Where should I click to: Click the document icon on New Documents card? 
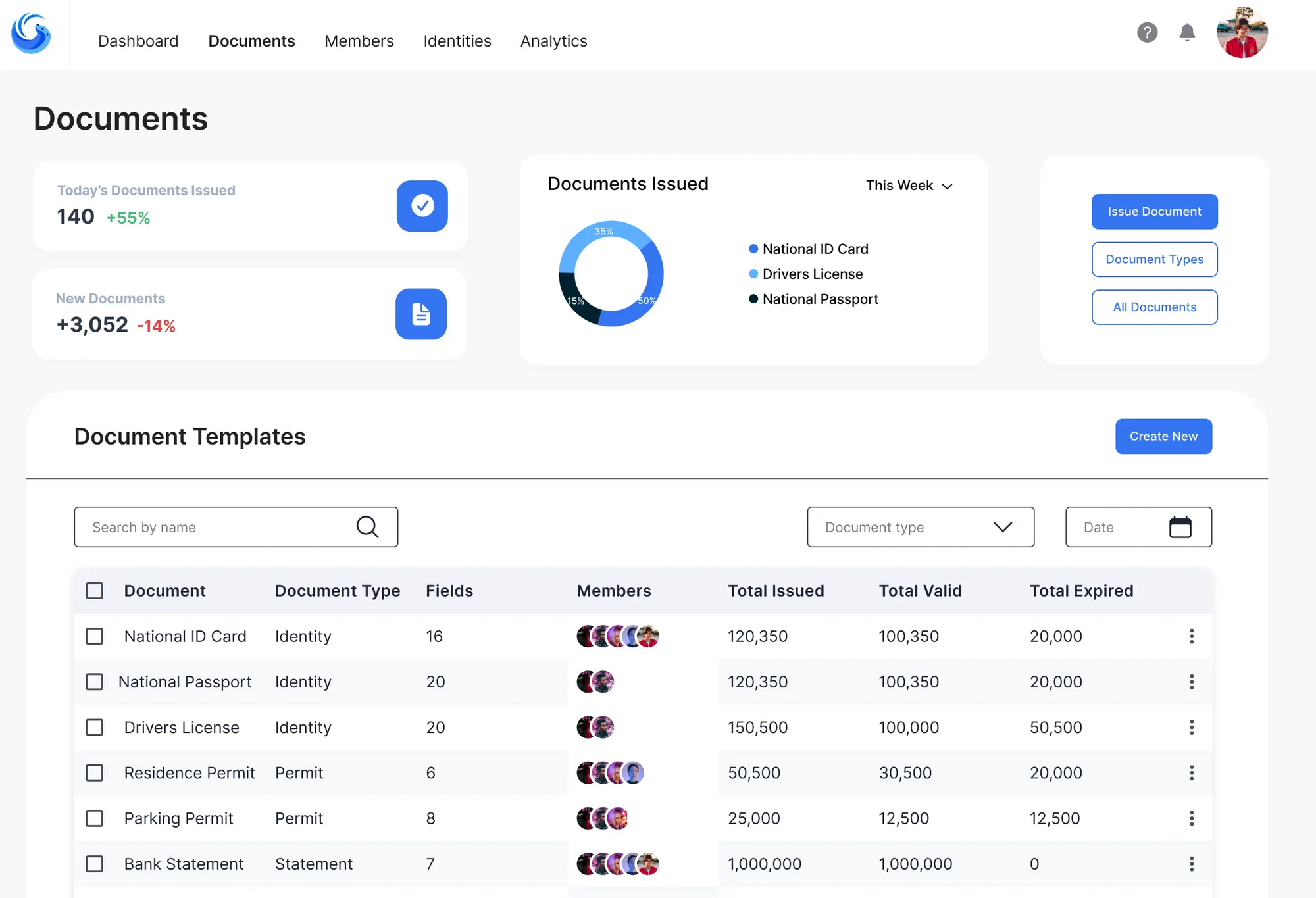[421, 314]
